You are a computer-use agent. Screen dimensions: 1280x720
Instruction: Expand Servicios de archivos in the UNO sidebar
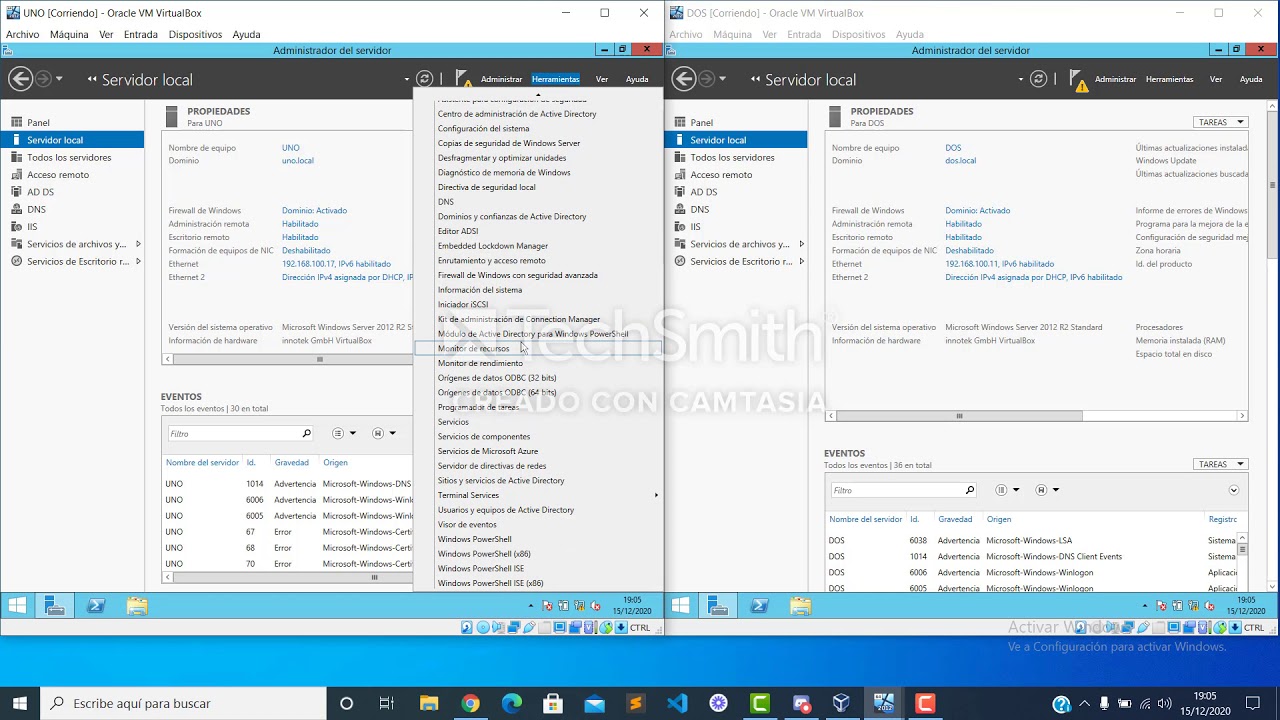(138, 244)
